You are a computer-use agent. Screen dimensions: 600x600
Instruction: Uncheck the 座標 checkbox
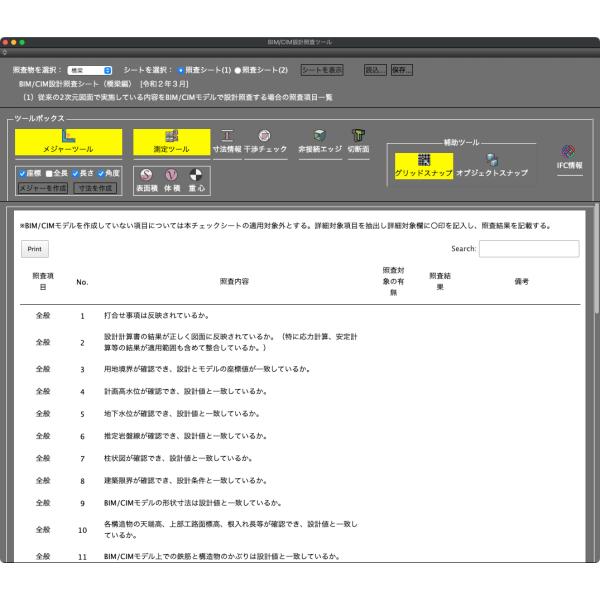pos(23,173)
